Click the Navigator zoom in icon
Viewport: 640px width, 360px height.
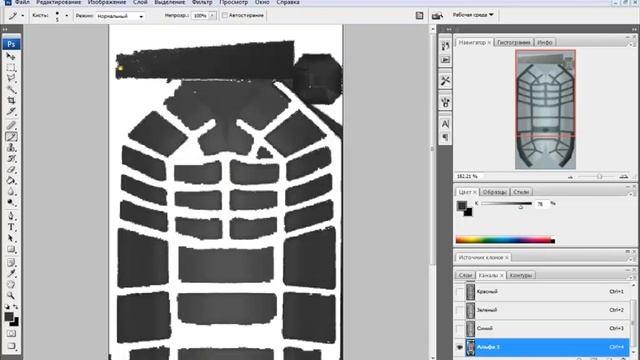(624, 176)
